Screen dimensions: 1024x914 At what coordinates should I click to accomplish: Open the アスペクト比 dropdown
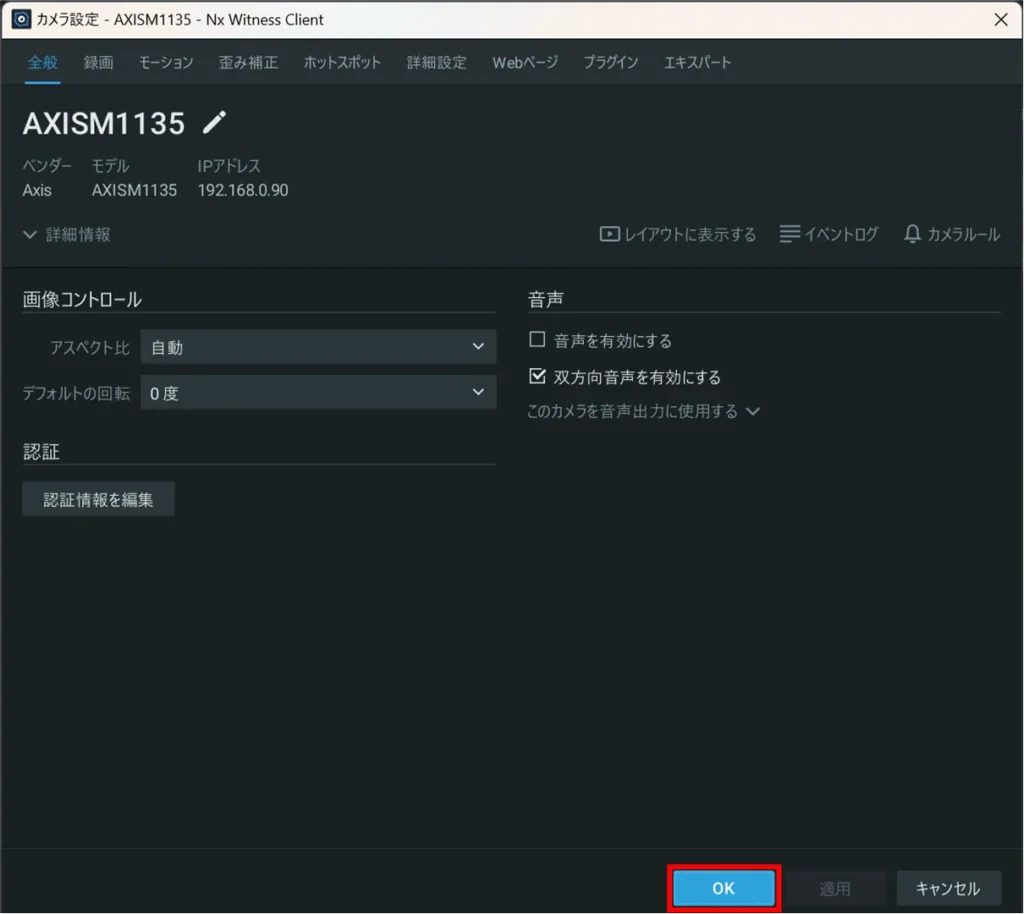[318, 347]
